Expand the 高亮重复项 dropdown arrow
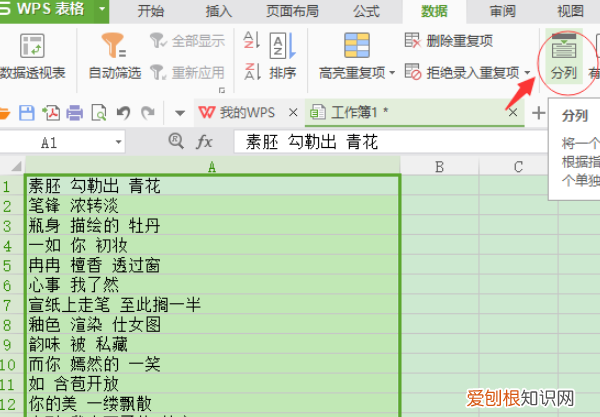The image size is (600, 417). 392,72
